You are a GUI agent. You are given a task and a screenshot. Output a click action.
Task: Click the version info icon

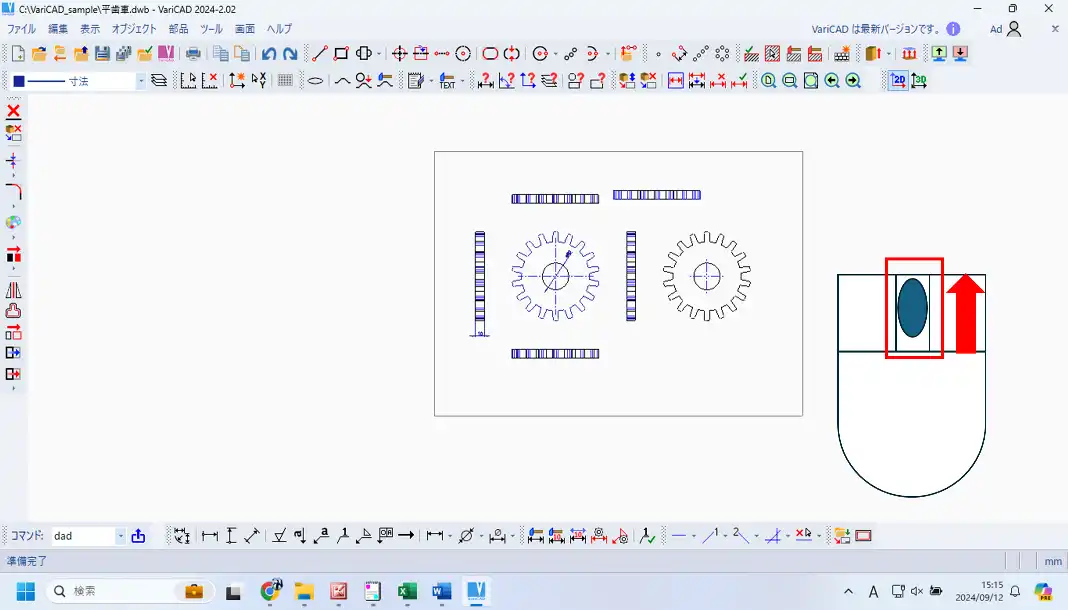tap(953, 29)
